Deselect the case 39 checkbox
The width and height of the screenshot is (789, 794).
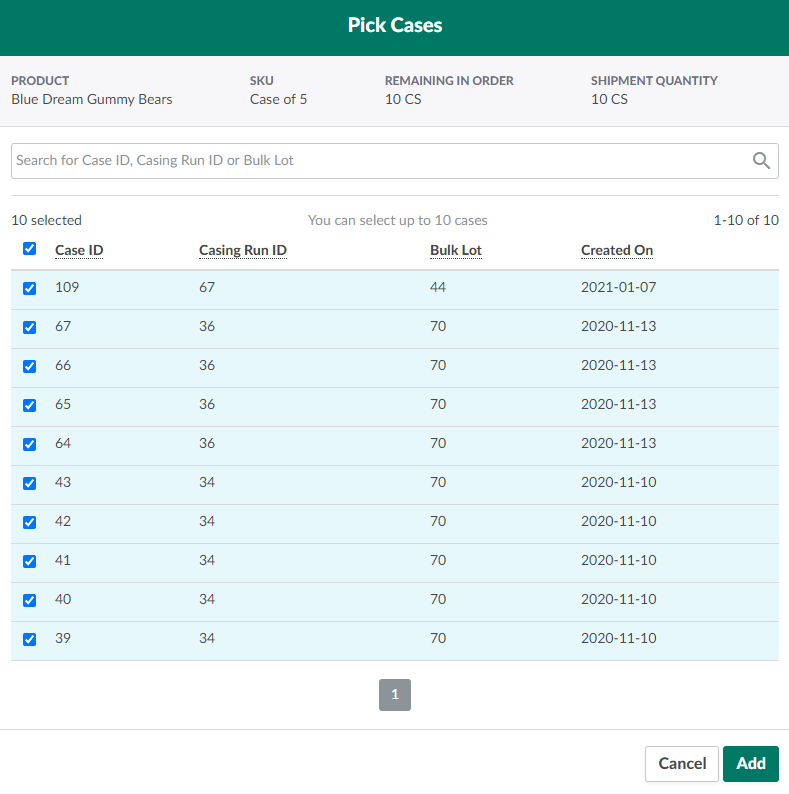click(29, 639)
